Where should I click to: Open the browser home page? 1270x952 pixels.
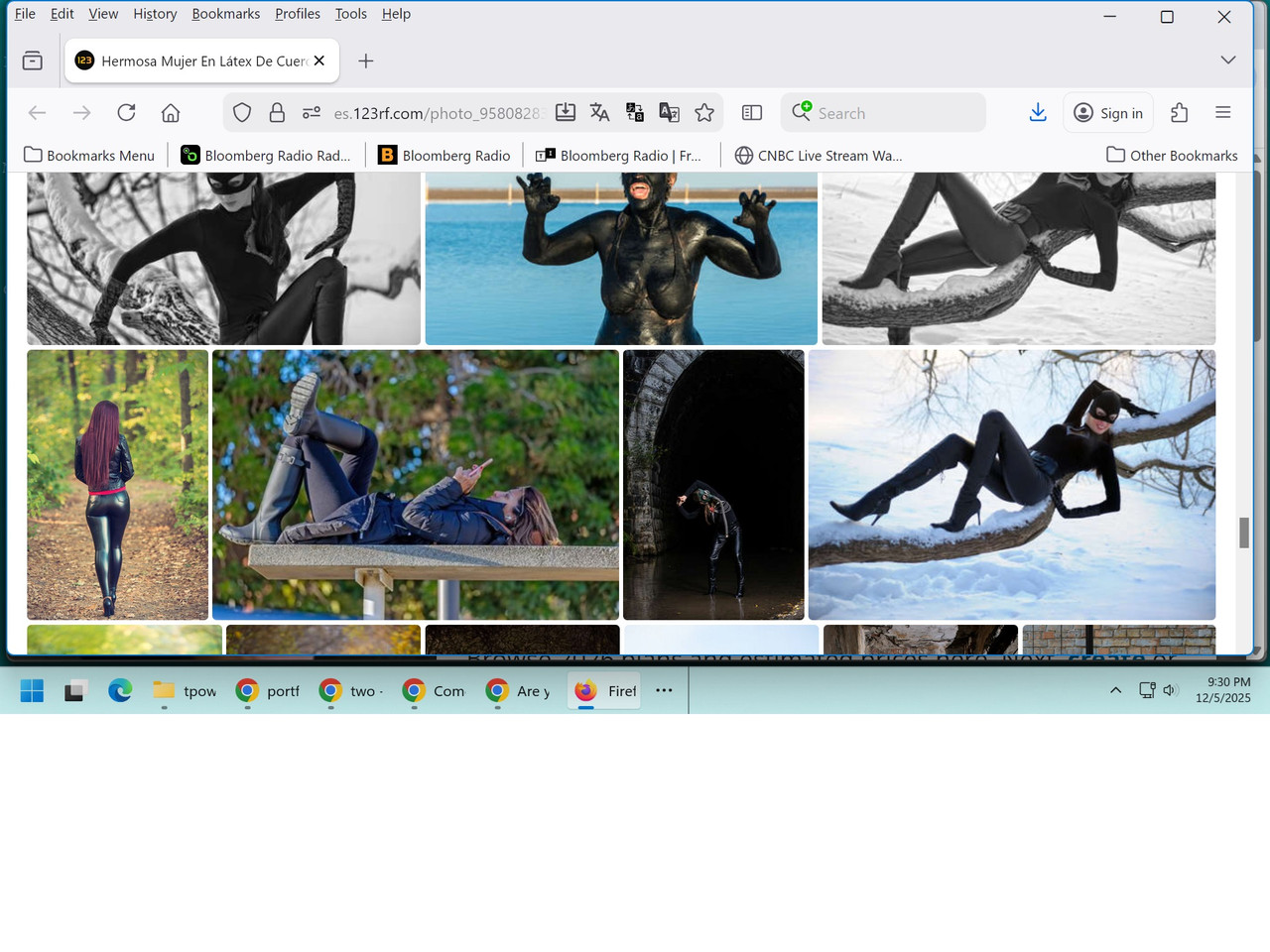pos(170,112)
